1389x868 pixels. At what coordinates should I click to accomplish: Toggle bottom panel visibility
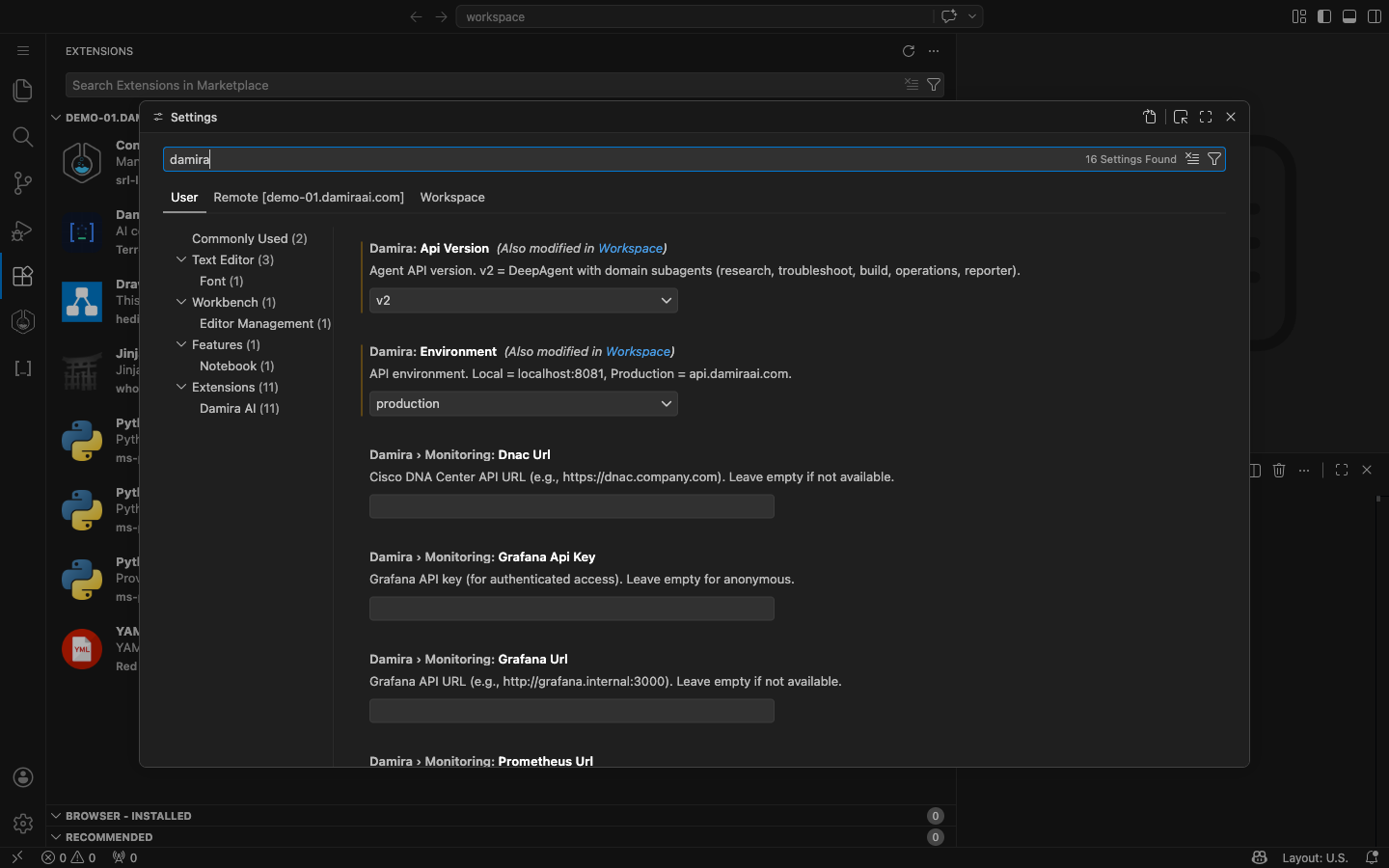coord(1349,16)
